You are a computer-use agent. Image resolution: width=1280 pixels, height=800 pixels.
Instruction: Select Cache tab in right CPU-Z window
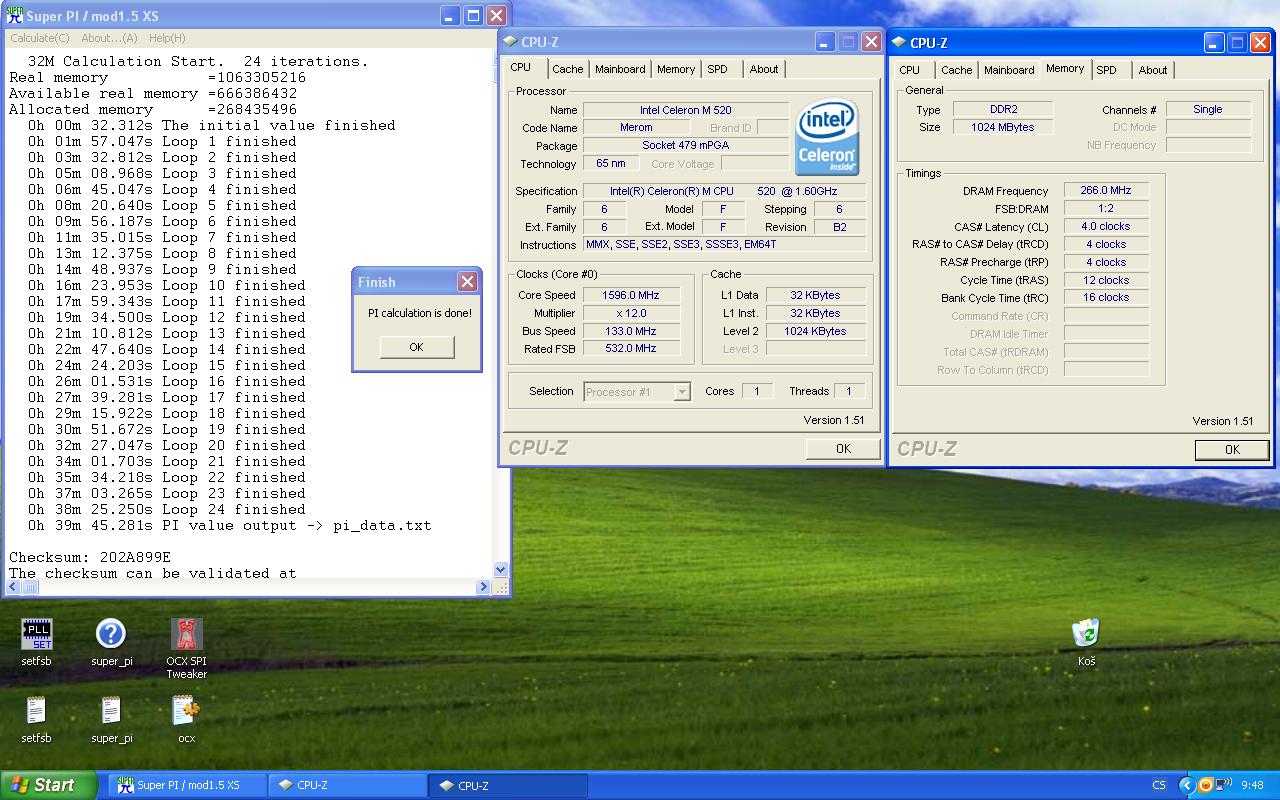(956, 70)
